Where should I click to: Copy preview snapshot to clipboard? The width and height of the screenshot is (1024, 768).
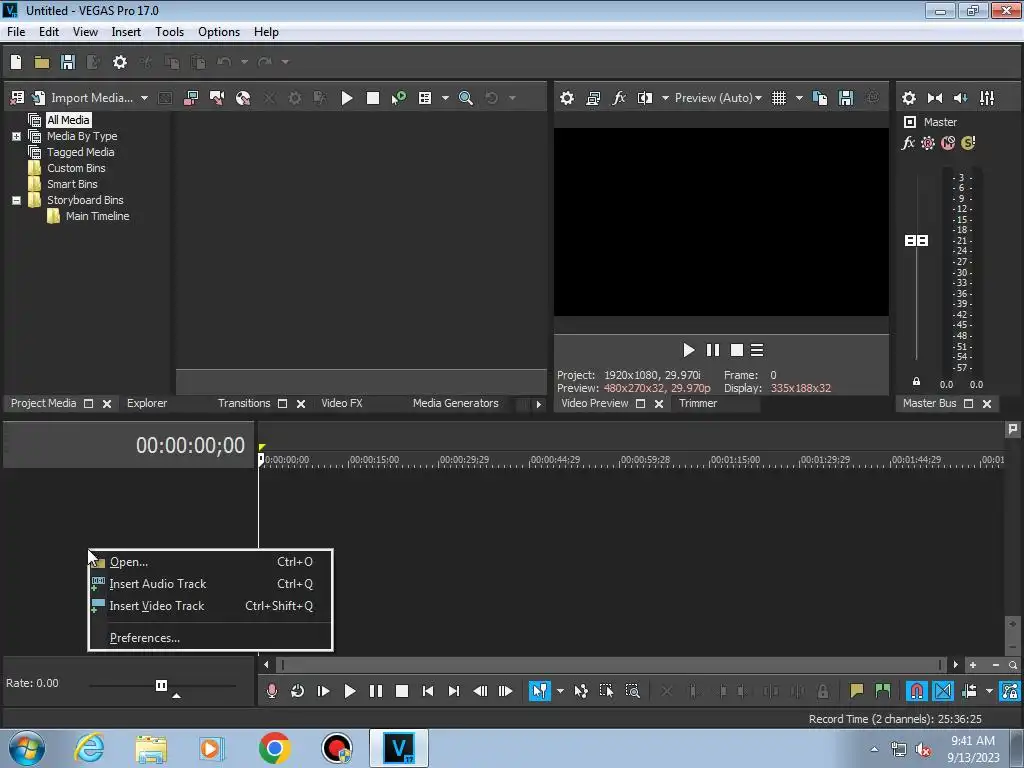(820, 98)
